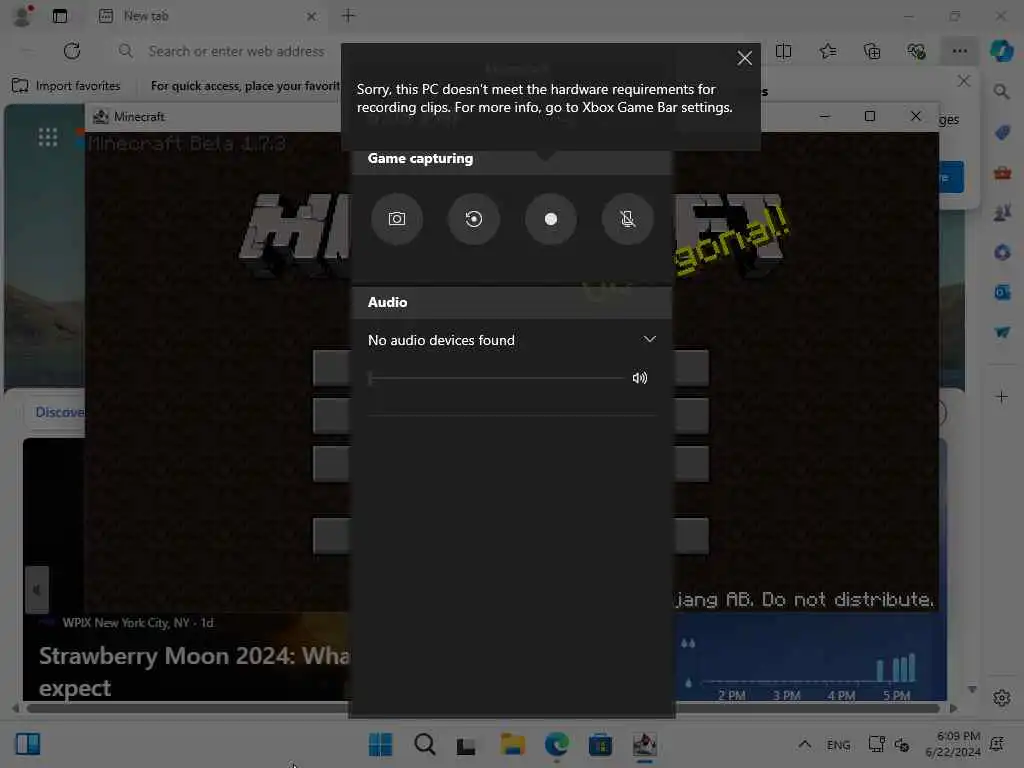The image size is (1024, 768).
Task: Open sidebar Drop paper plane icon
Action: point(1002,332)
